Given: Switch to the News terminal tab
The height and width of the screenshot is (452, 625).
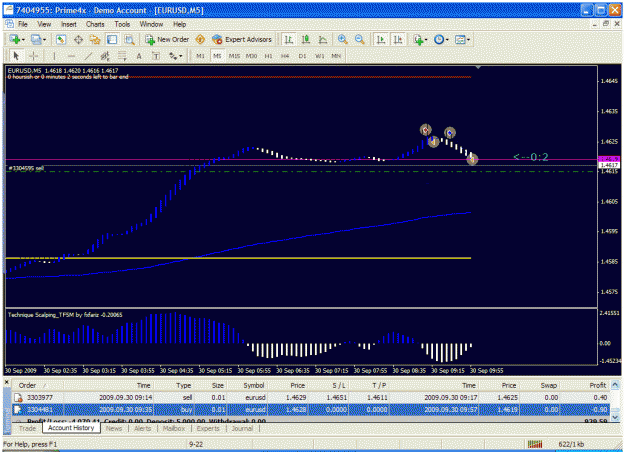Looking at the screenshot, I should point(114,428).
